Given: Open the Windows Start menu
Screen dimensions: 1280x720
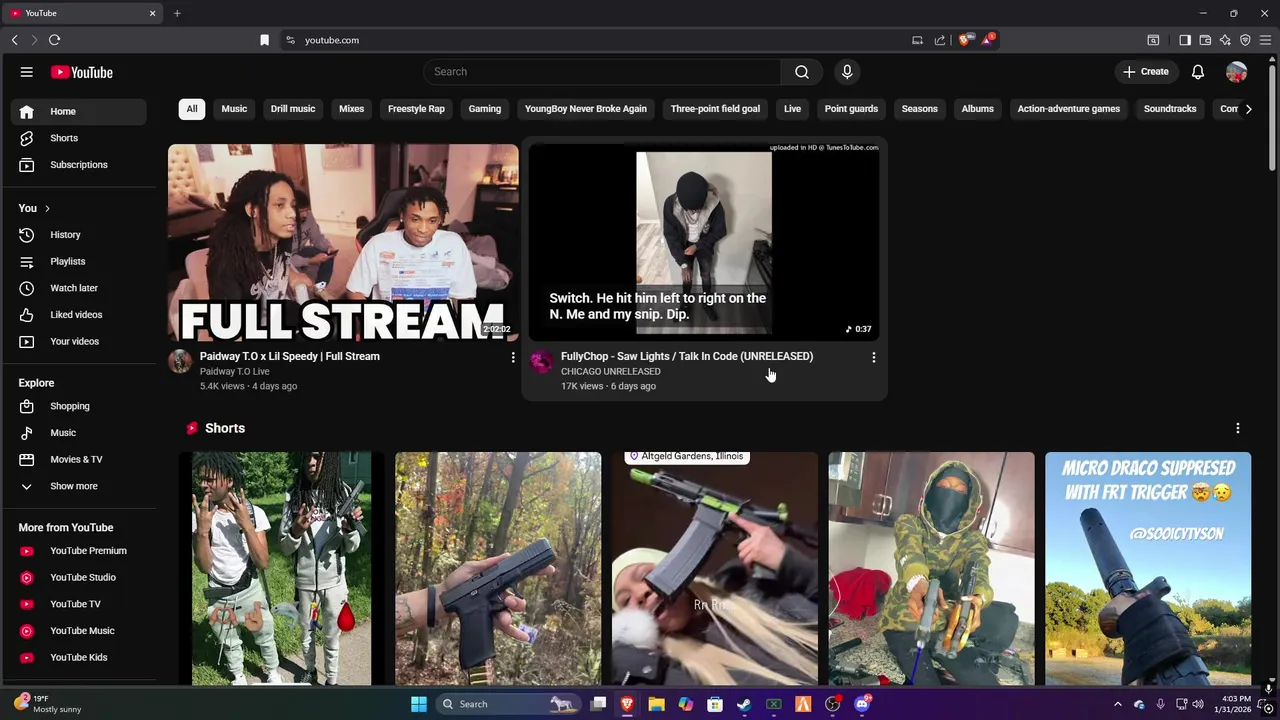Looking at the screenshot, I should [419, 704].
